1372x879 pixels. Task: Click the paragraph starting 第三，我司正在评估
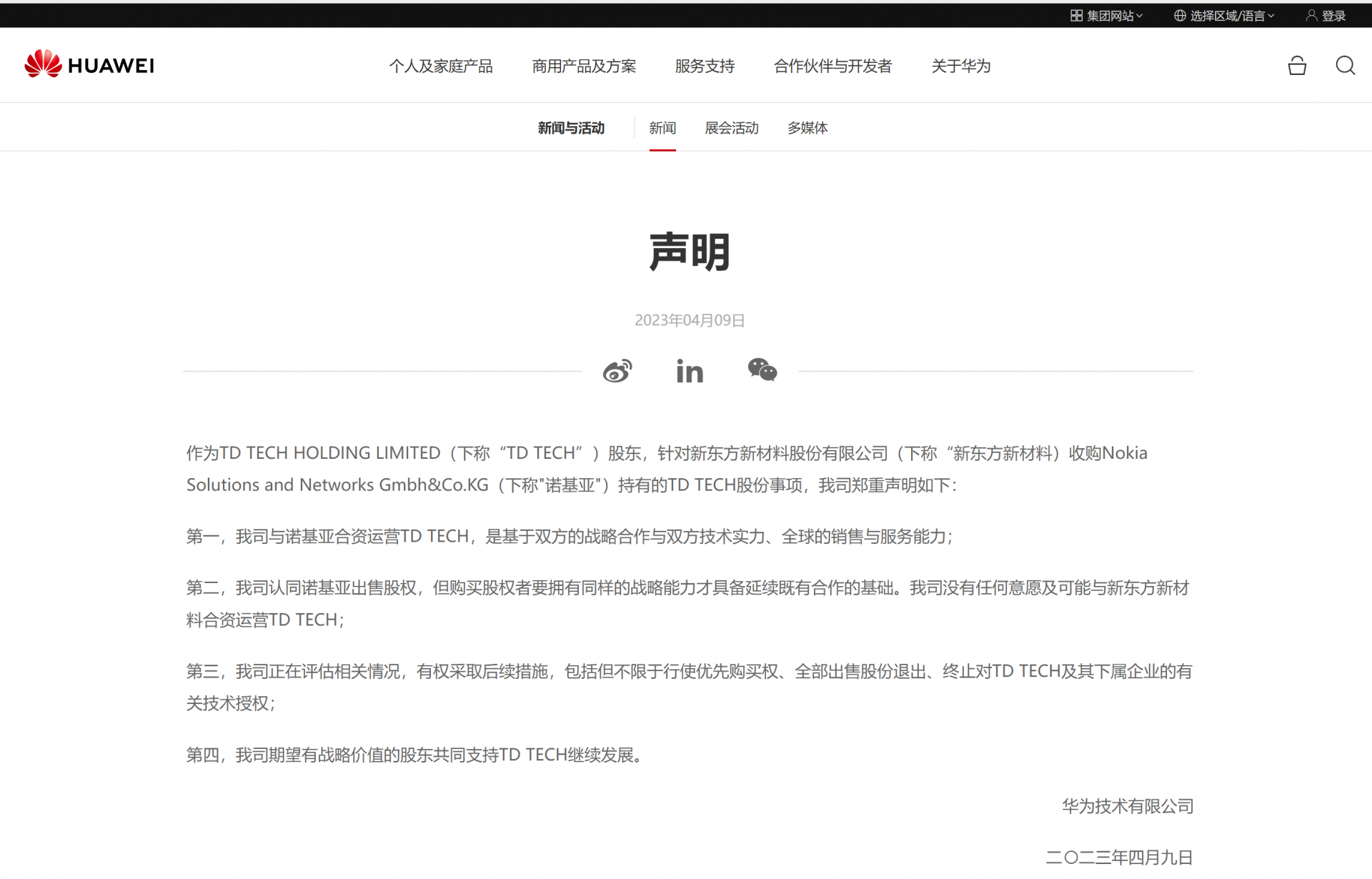tap(689, 687)
